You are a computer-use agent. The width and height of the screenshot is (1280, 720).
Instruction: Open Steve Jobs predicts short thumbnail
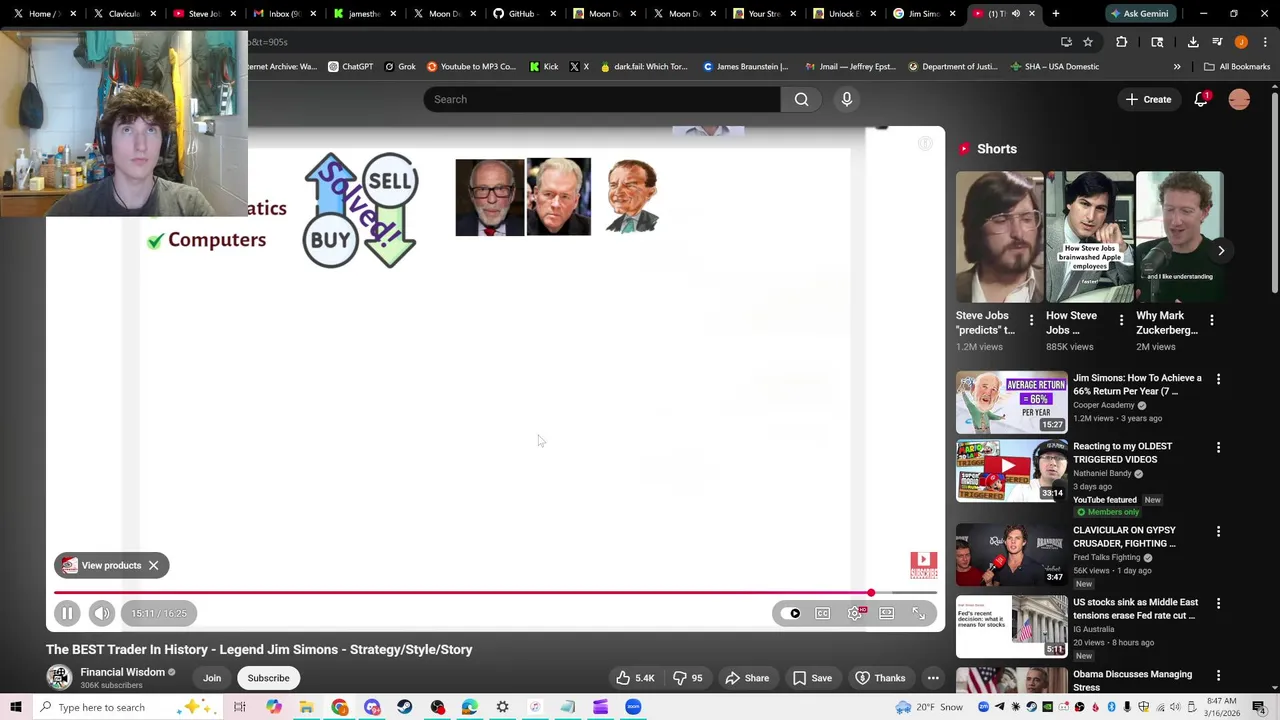[x=999, y=237]
